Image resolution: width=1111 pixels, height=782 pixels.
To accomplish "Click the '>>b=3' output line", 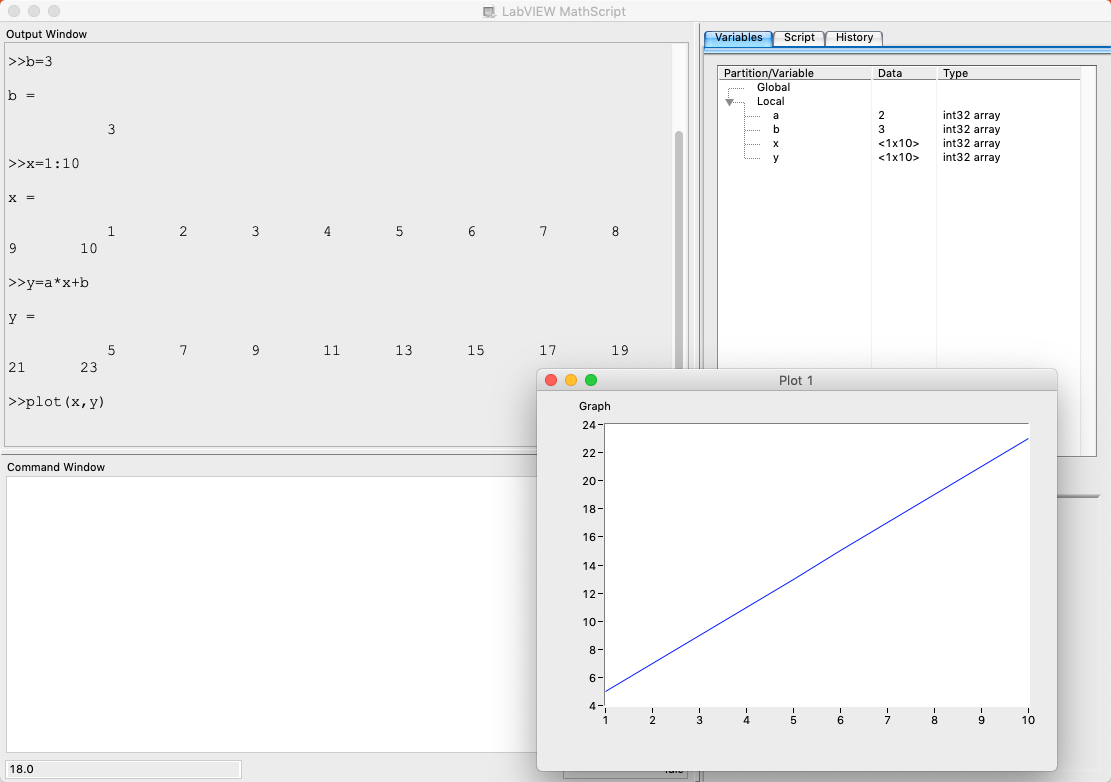I will click(x=30, y=62).
